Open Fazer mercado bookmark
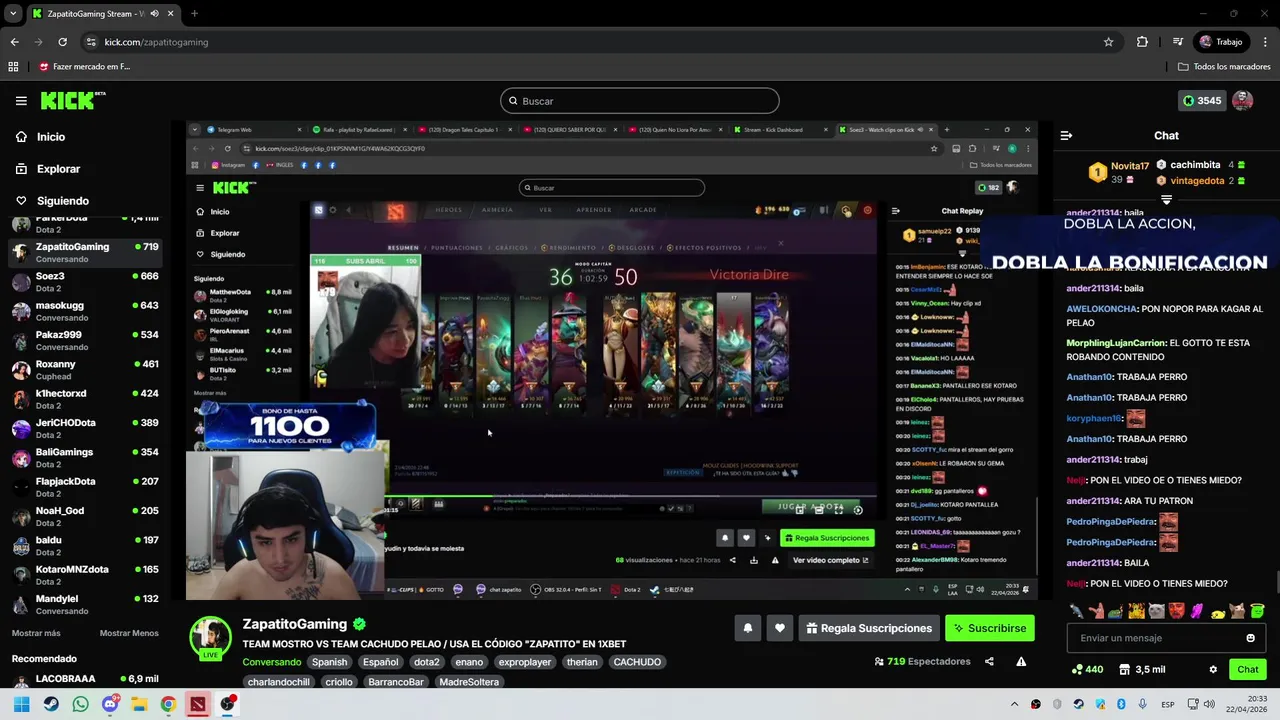 coord(84,67)
